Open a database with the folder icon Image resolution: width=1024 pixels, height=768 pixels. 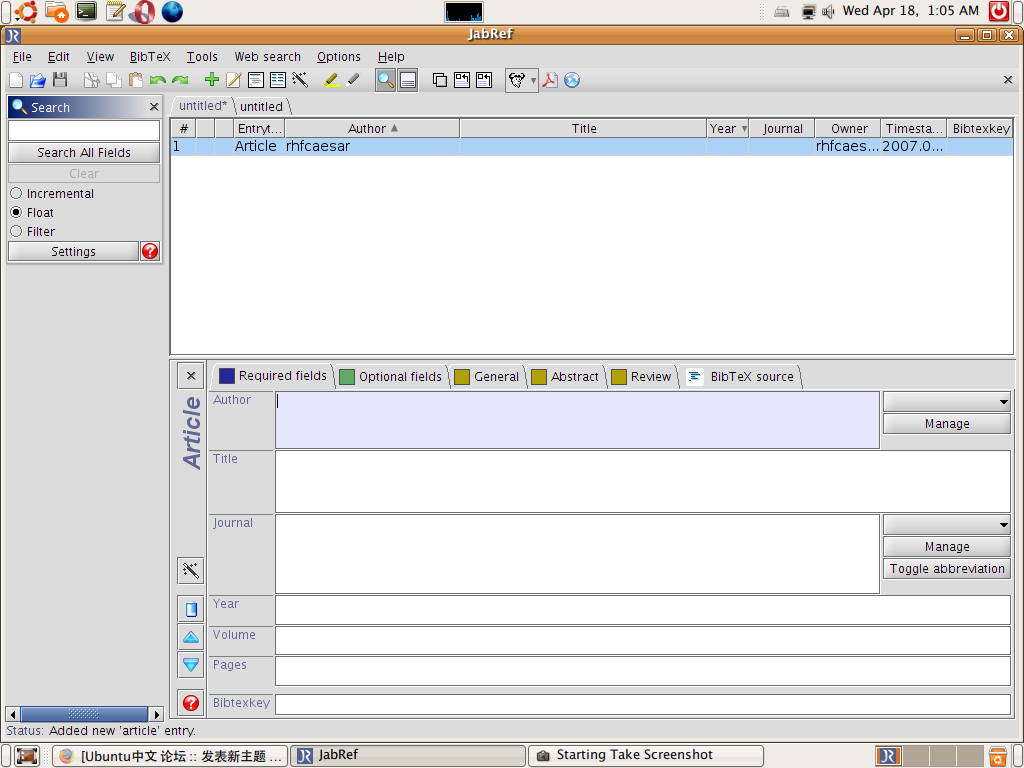click(x=38, y=80)
